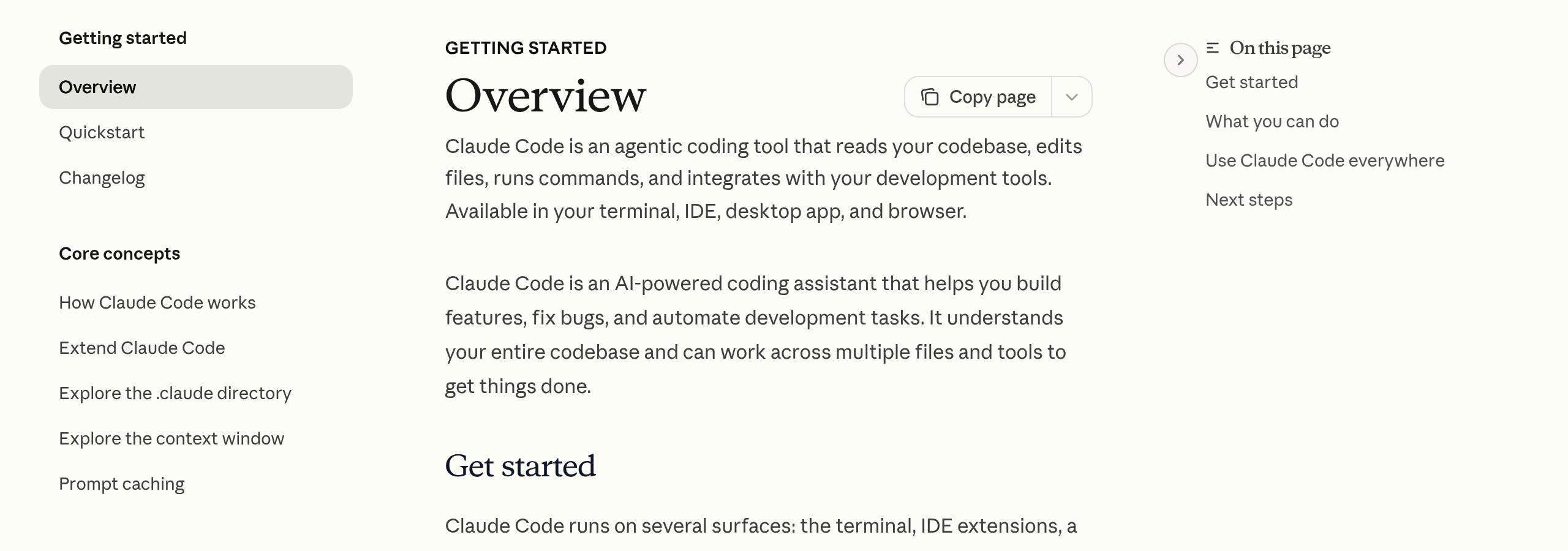Viewport: 1568px width, 551px height.
Task: Click the Getting started sidebar heading
Action: click(x=123, y=38)
